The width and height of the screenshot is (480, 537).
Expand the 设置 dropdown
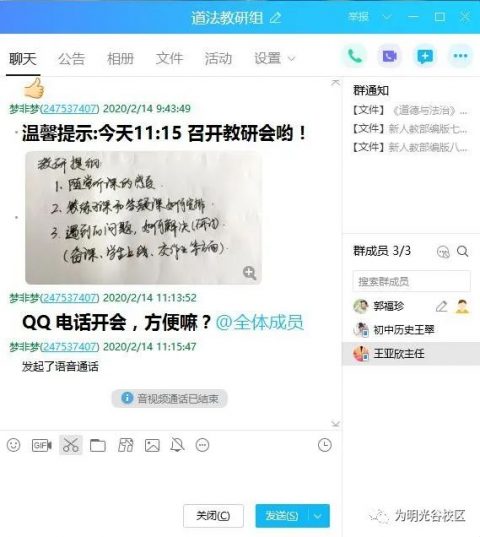click(274, 59)
